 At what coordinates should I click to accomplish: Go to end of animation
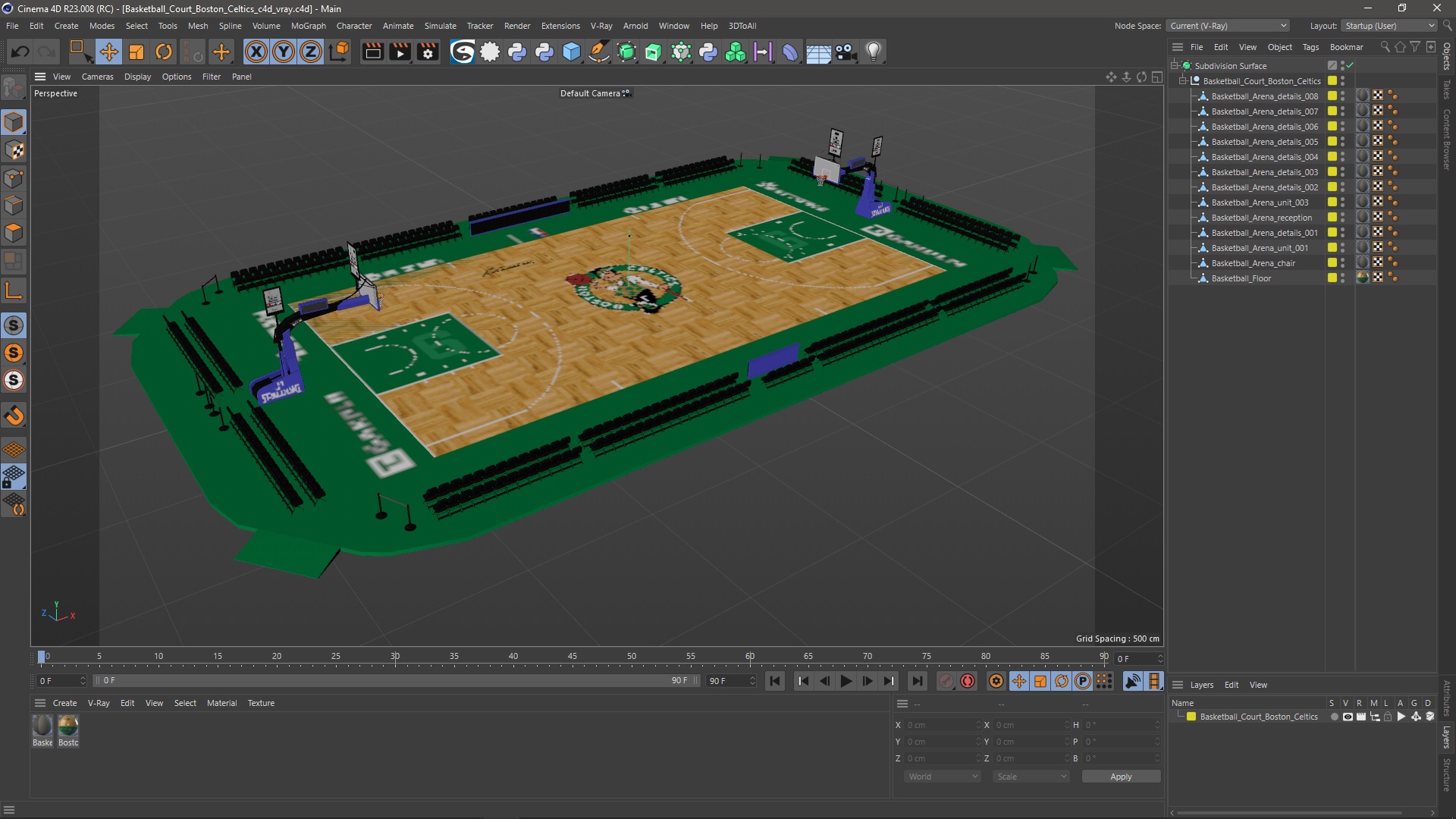pyautogui.click(x=917, y=681)
